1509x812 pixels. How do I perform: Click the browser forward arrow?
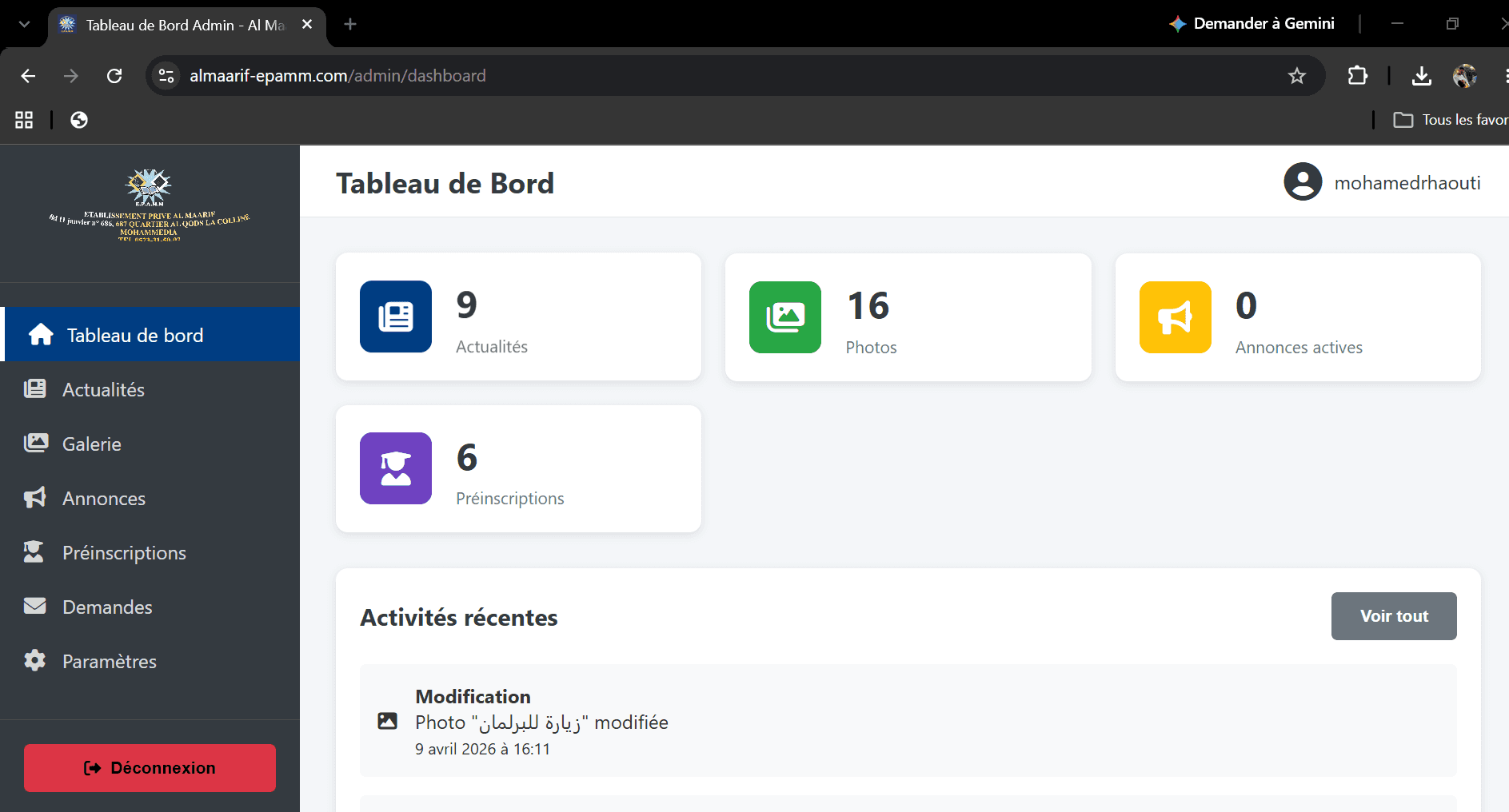(71, 76)
